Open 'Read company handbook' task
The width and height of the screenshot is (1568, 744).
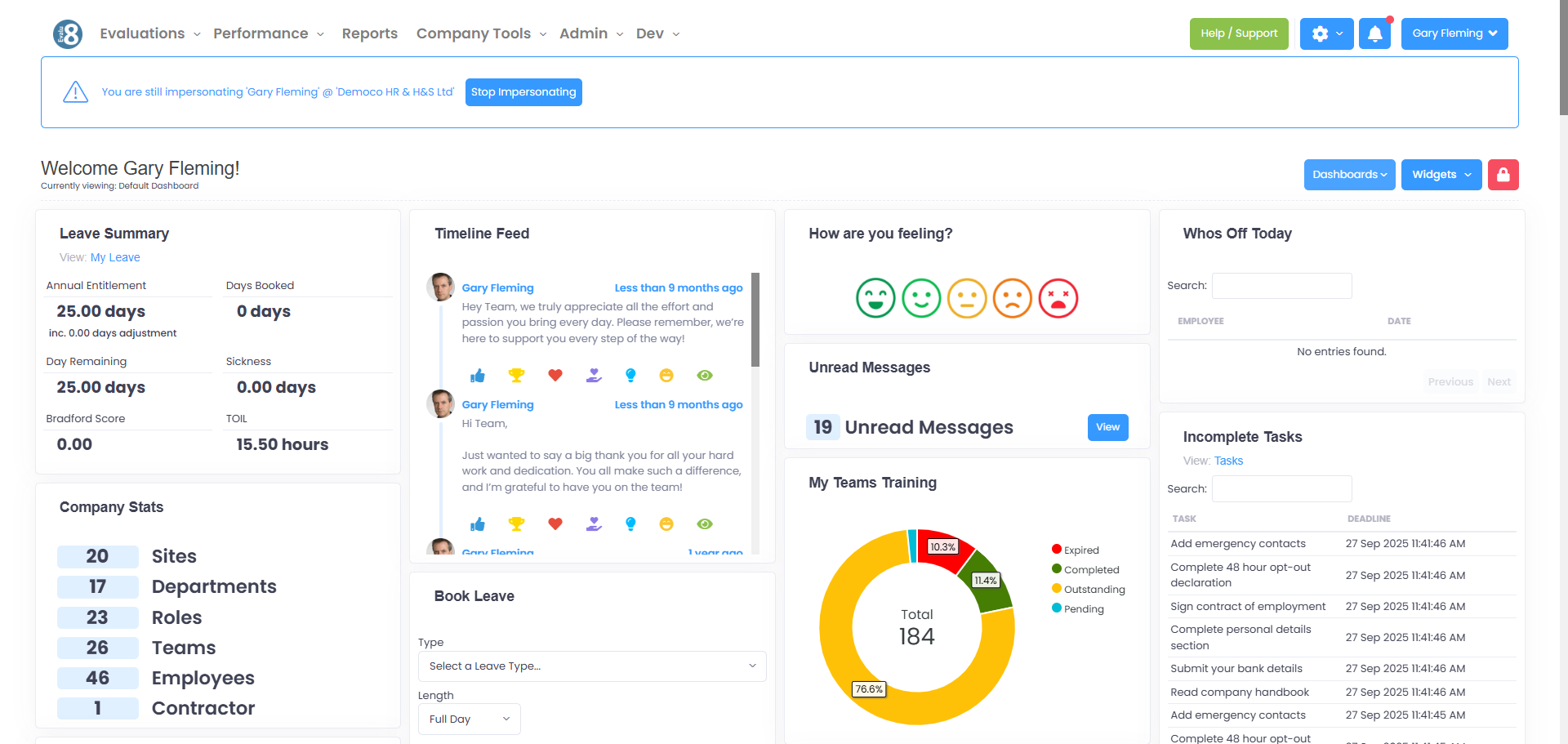pyautogui.click(x=1240, y=693)
